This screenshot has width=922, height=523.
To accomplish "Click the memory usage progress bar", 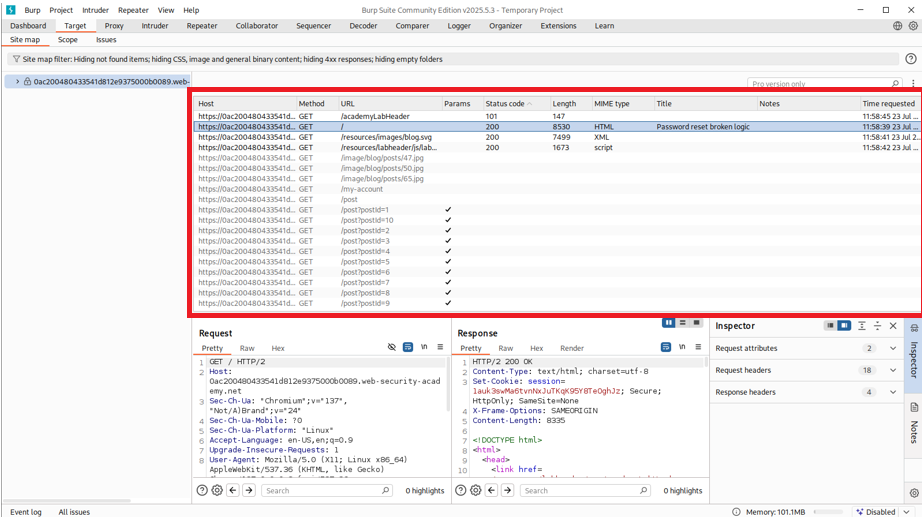I will click(x=829, y=512).
